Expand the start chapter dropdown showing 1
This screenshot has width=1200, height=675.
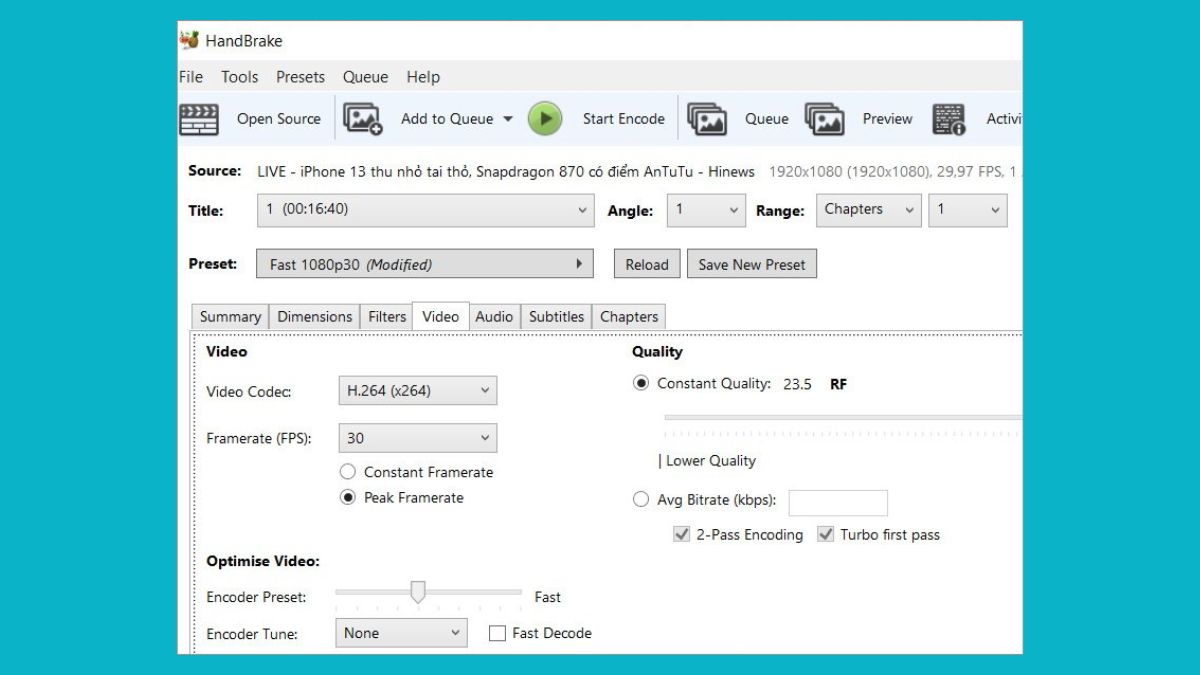[967, 210]
